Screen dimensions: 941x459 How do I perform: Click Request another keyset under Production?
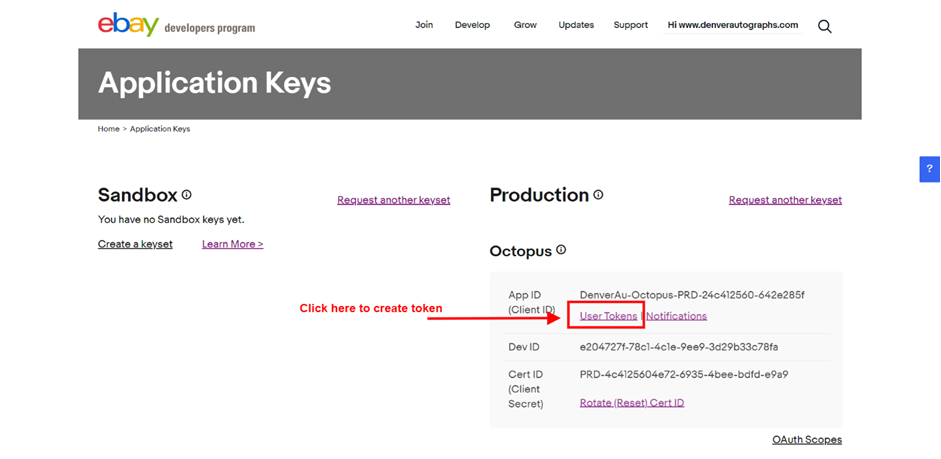click(x=786, y=200)
